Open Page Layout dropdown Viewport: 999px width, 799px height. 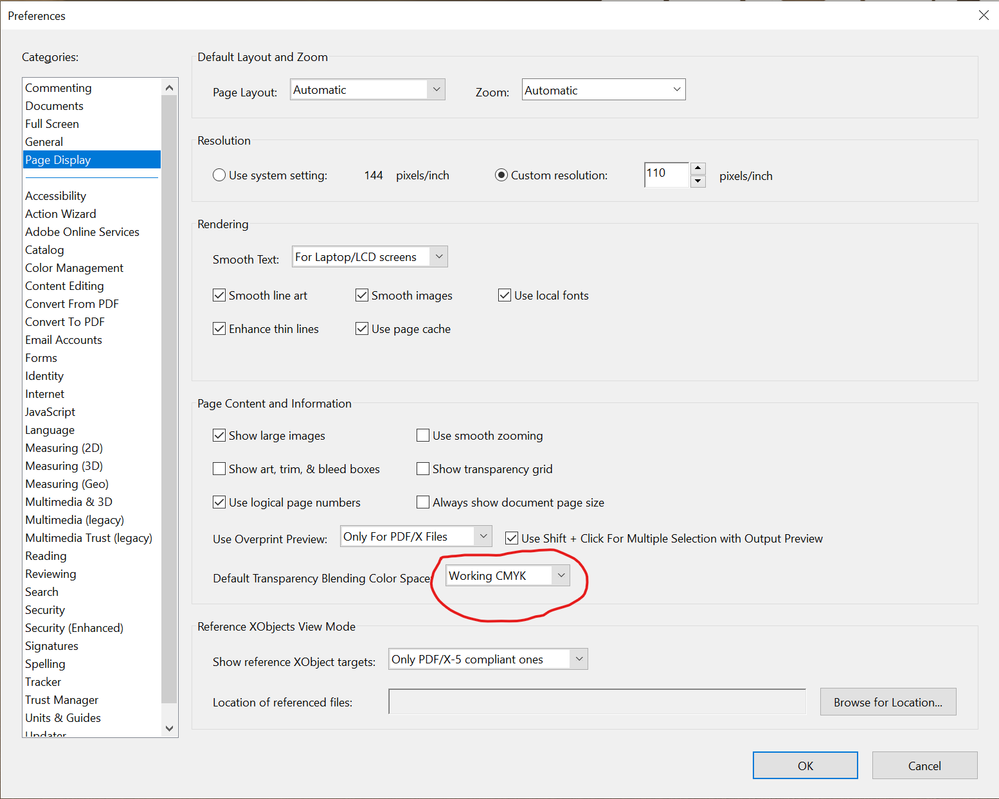click(368, 90)
